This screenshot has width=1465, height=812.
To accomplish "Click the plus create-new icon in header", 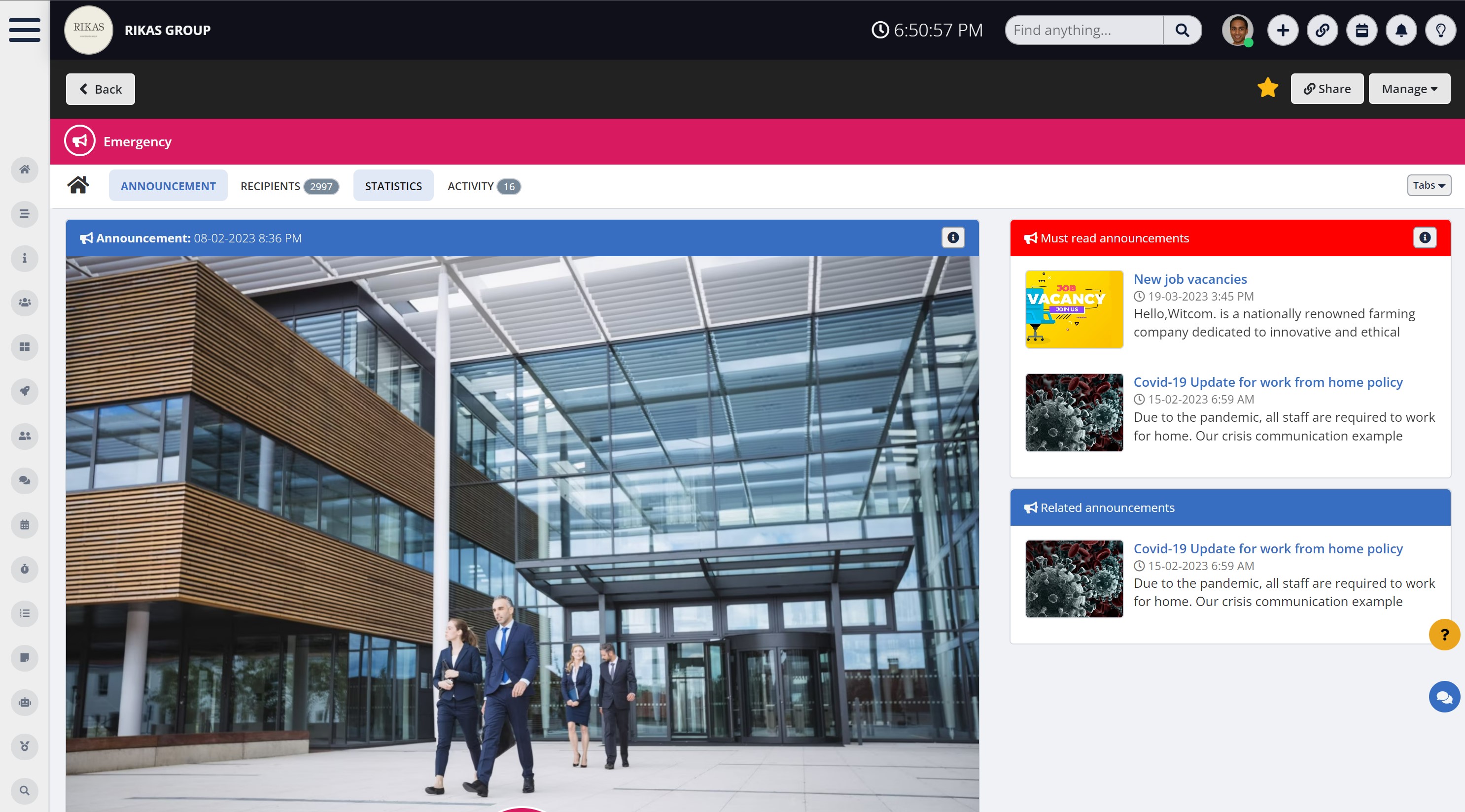I will (1283, 30).
